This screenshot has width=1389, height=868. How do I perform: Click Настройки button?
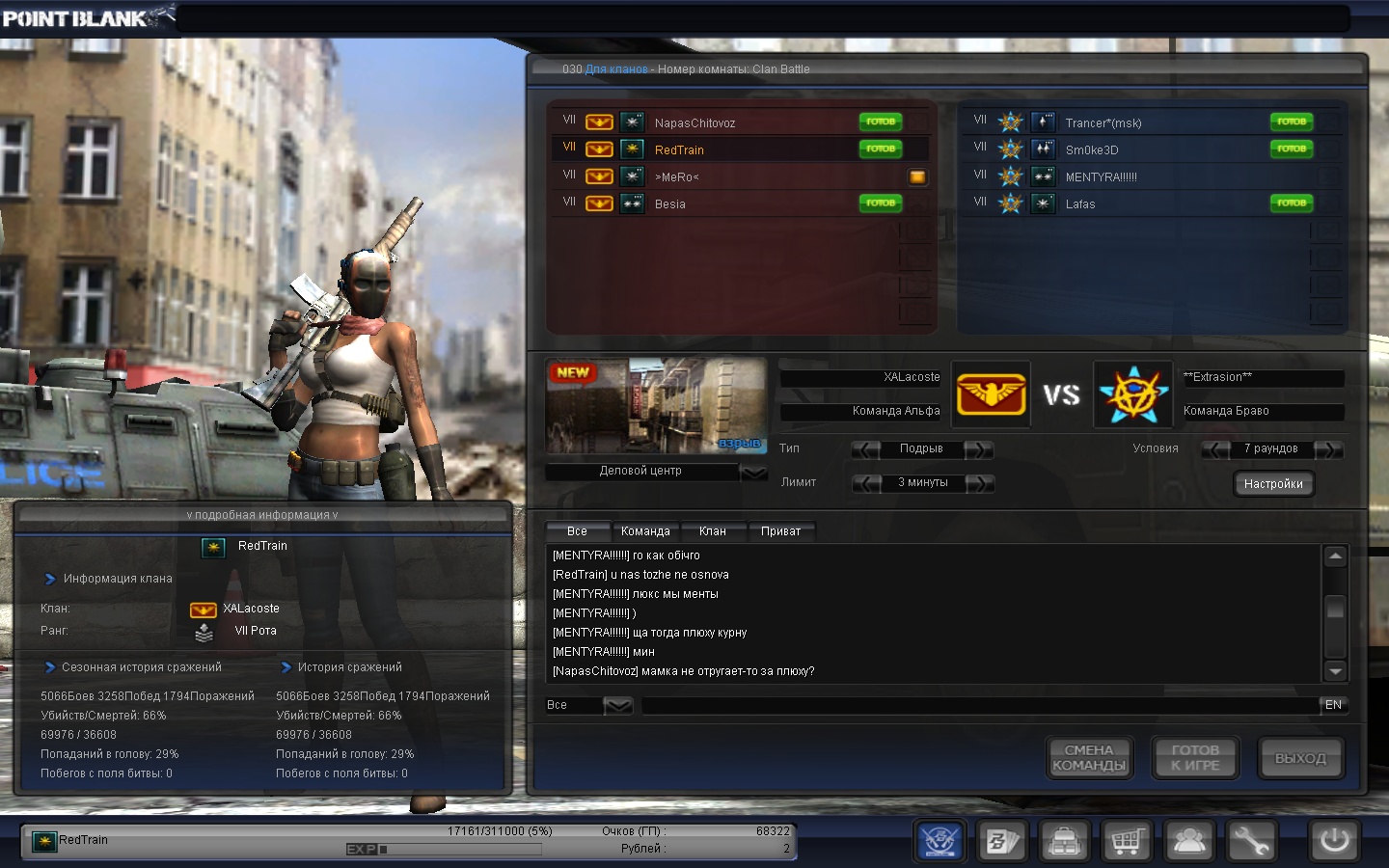coord(1273,484)
